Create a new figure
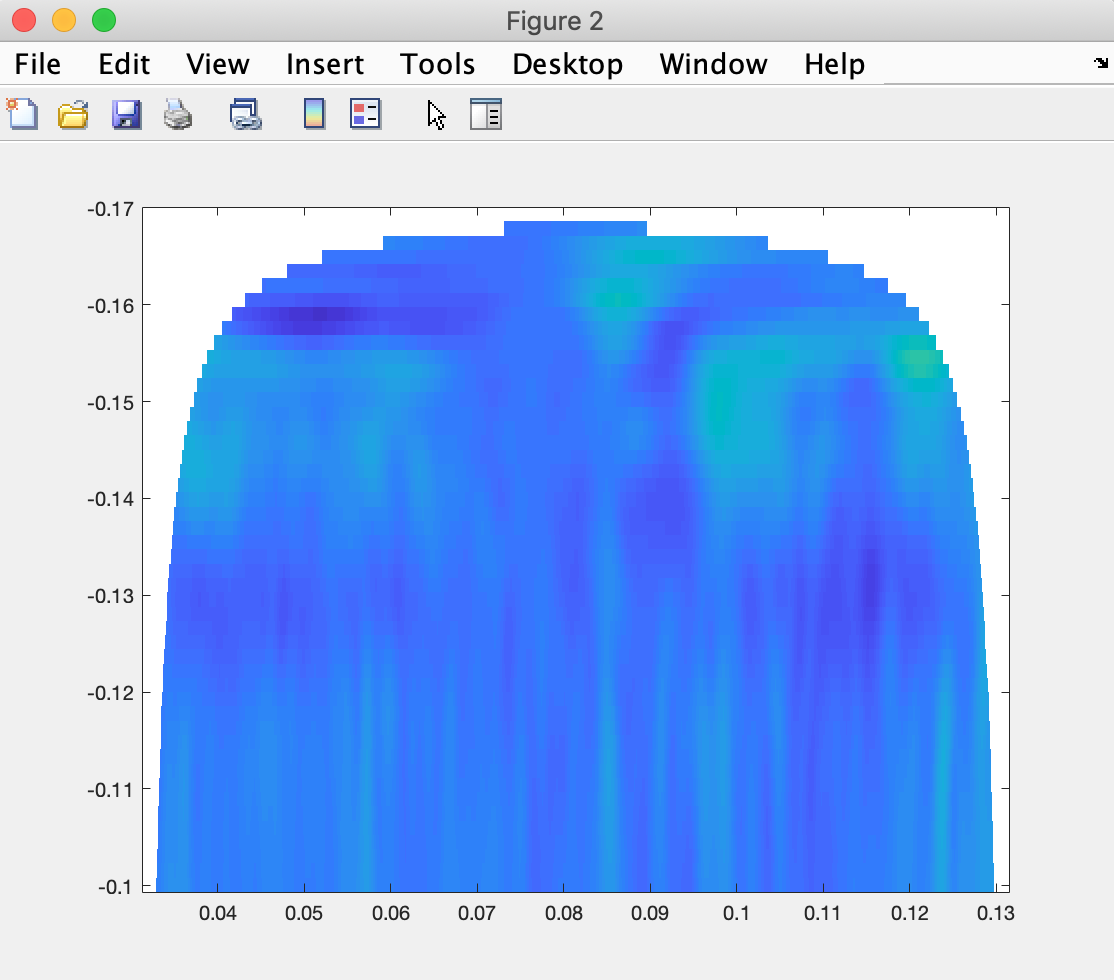 point(22,115)
